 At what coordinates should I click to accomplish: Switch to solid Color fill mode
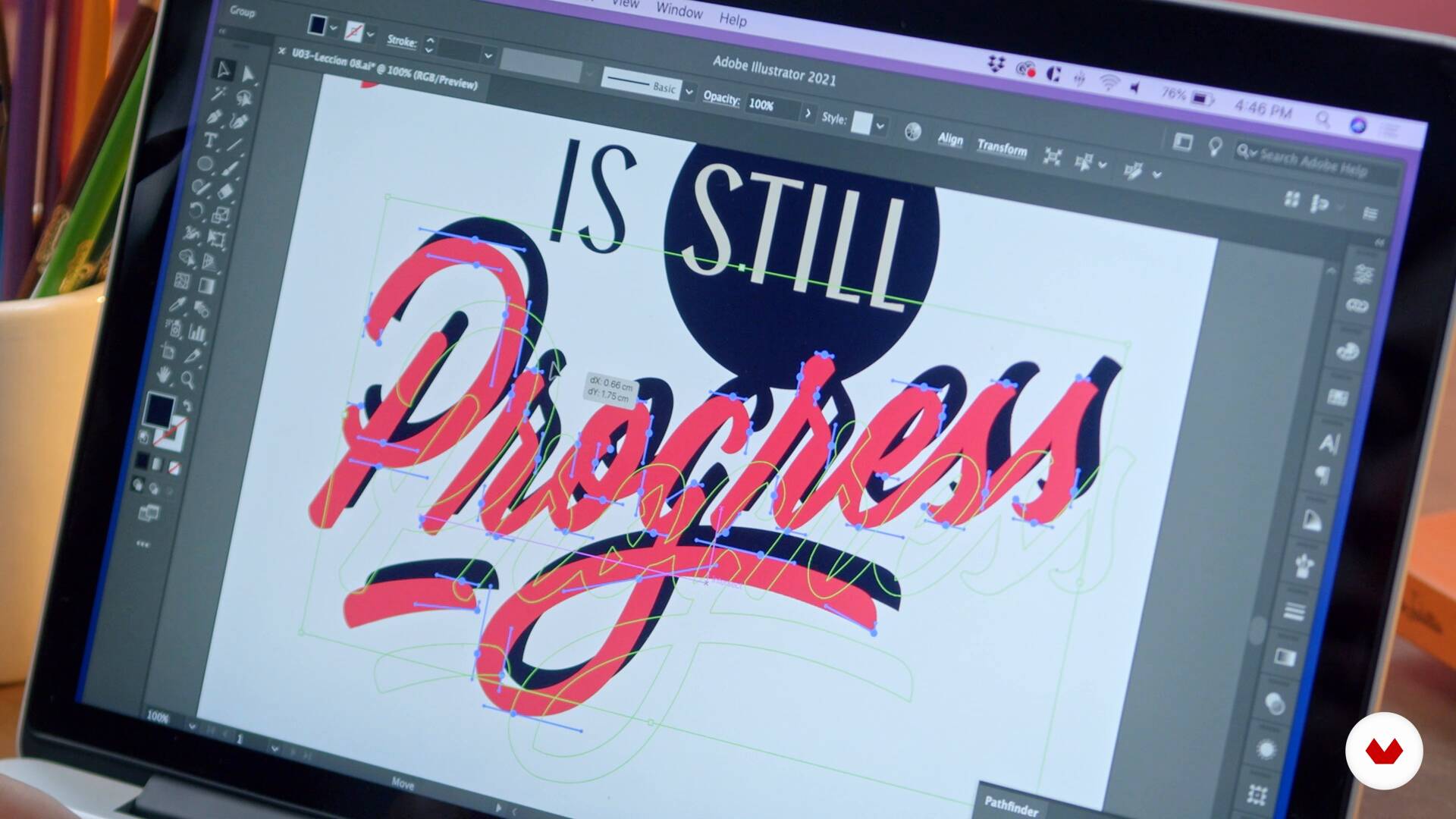[x=143, y=460]
